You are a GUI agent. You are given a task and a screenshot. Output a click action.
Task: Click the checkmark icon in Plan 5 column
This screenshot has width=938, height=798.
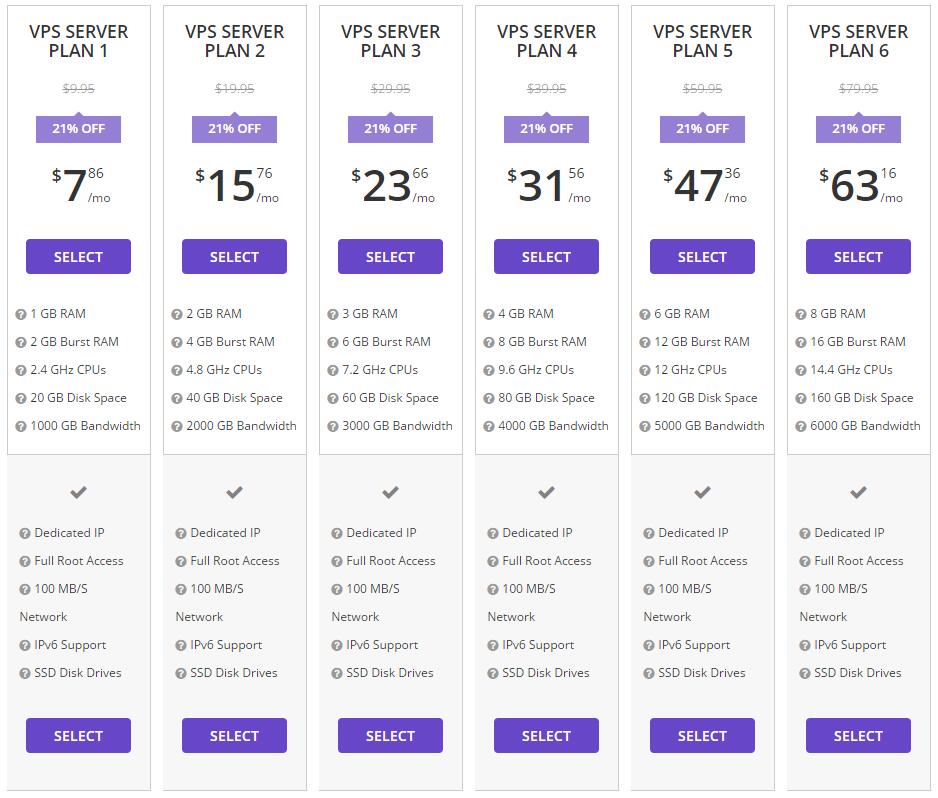(x=702, y=492)
